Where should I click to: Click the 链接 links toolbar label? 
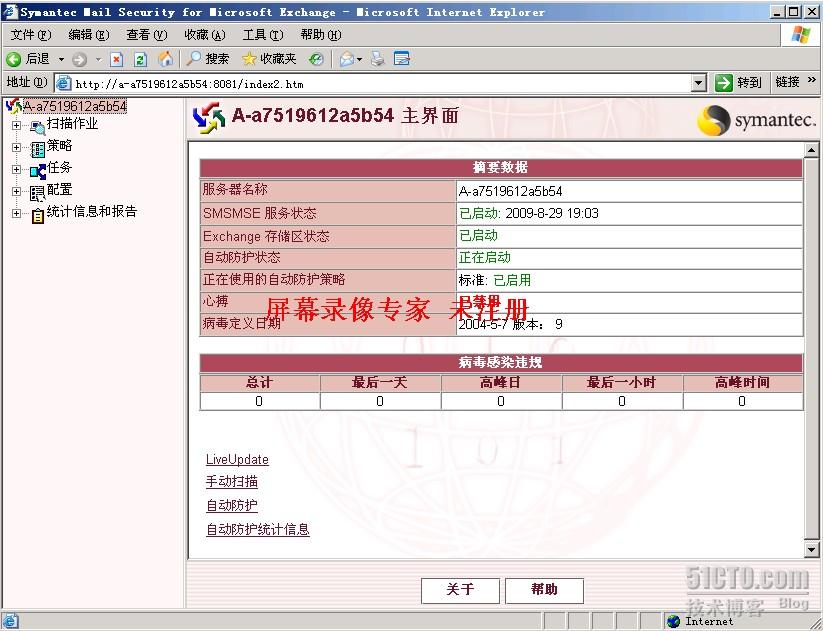787,82
